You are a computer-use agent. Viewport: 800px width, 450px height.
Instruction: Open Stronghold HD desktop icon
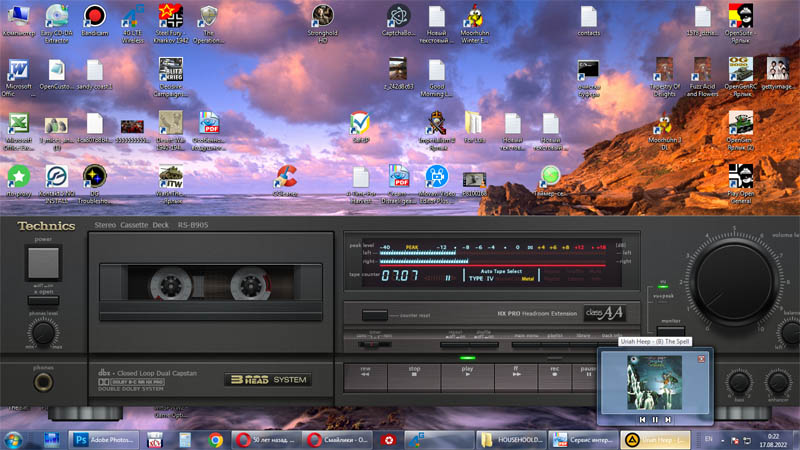click(322, 22)
